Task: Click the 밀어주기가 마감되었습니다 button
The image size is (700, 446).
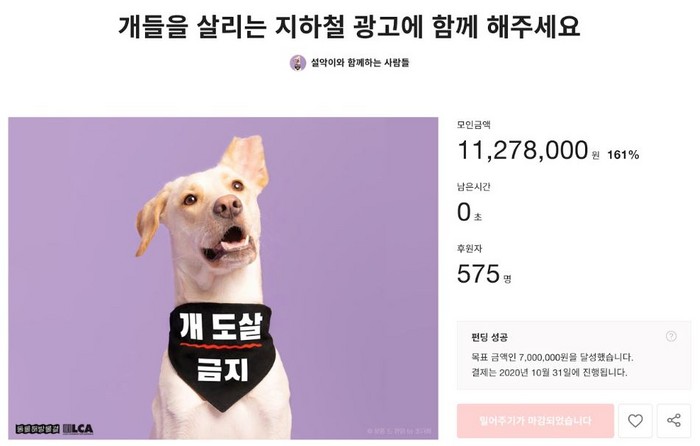Action: click(x=535, y=421)
